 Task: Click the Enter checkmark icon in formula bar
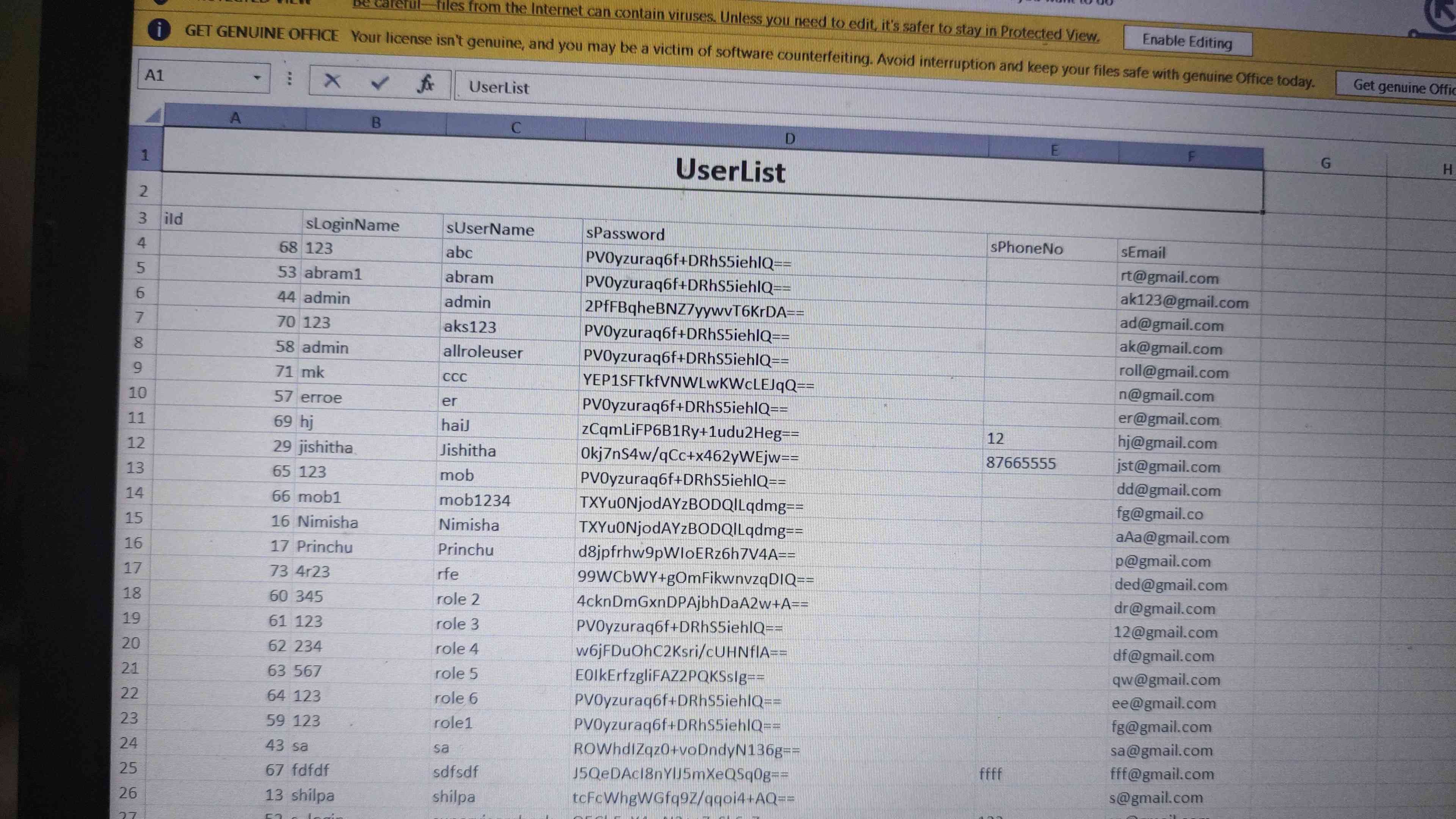[379, 83]
